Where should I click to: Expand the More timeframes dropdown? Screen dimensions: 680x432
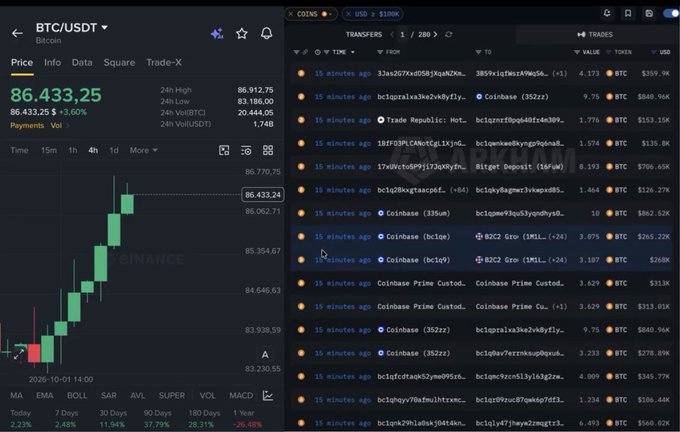click(144, 150)
